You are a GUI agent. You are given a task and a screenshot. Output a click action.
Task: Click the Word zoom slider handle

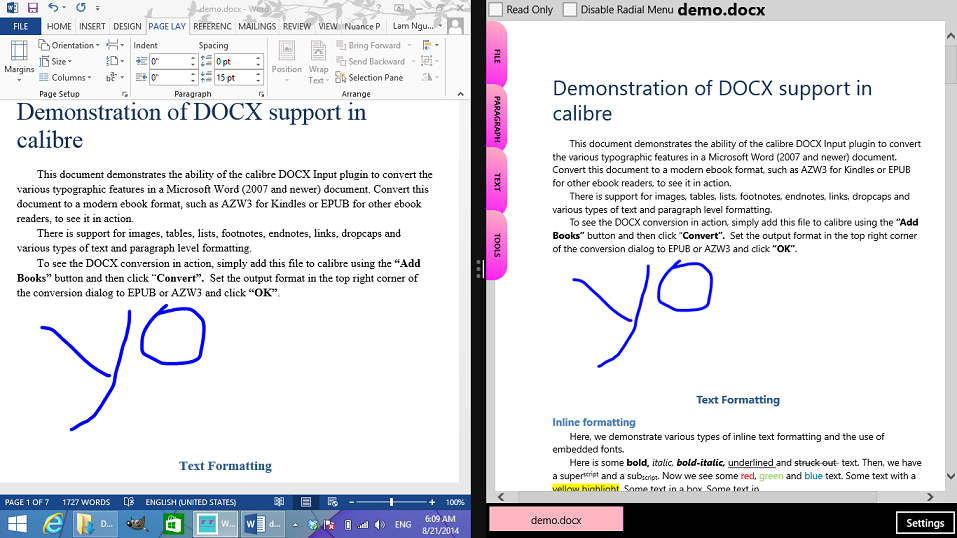tap(391, 502)
